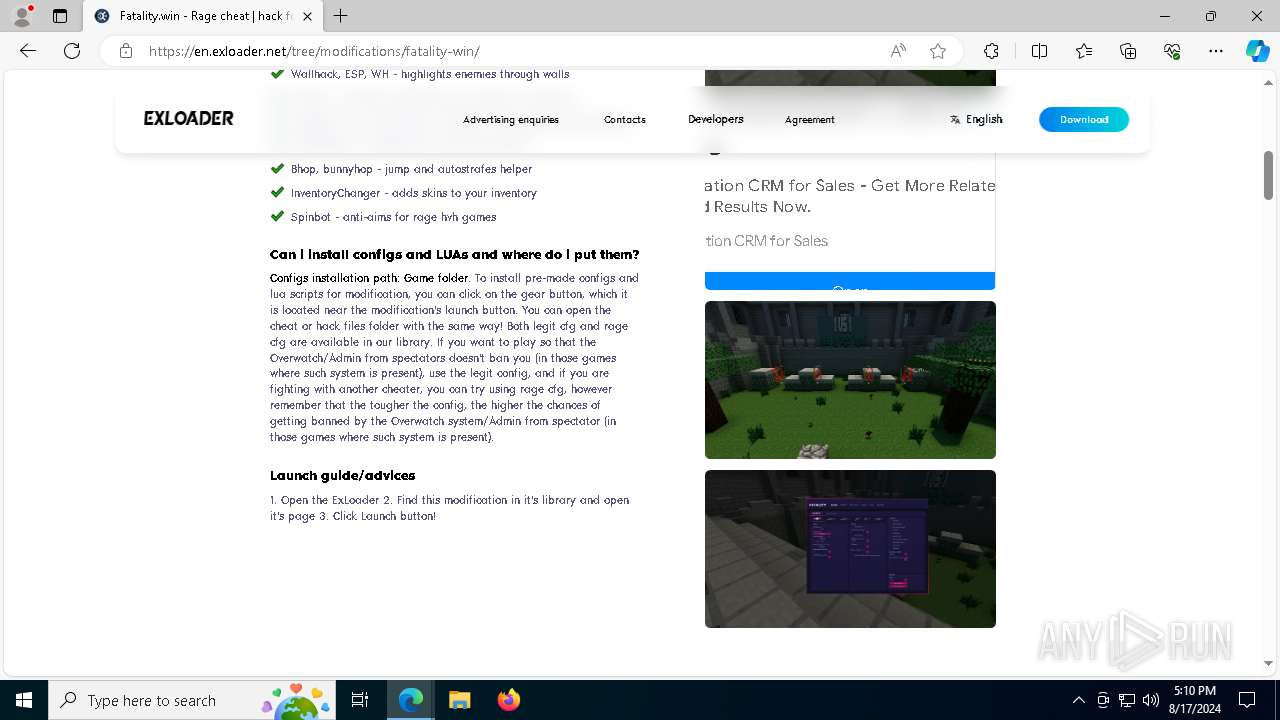
Task: Click the Launch guide/advices heading
Action: pyautogui.click(x=342, y=475)
